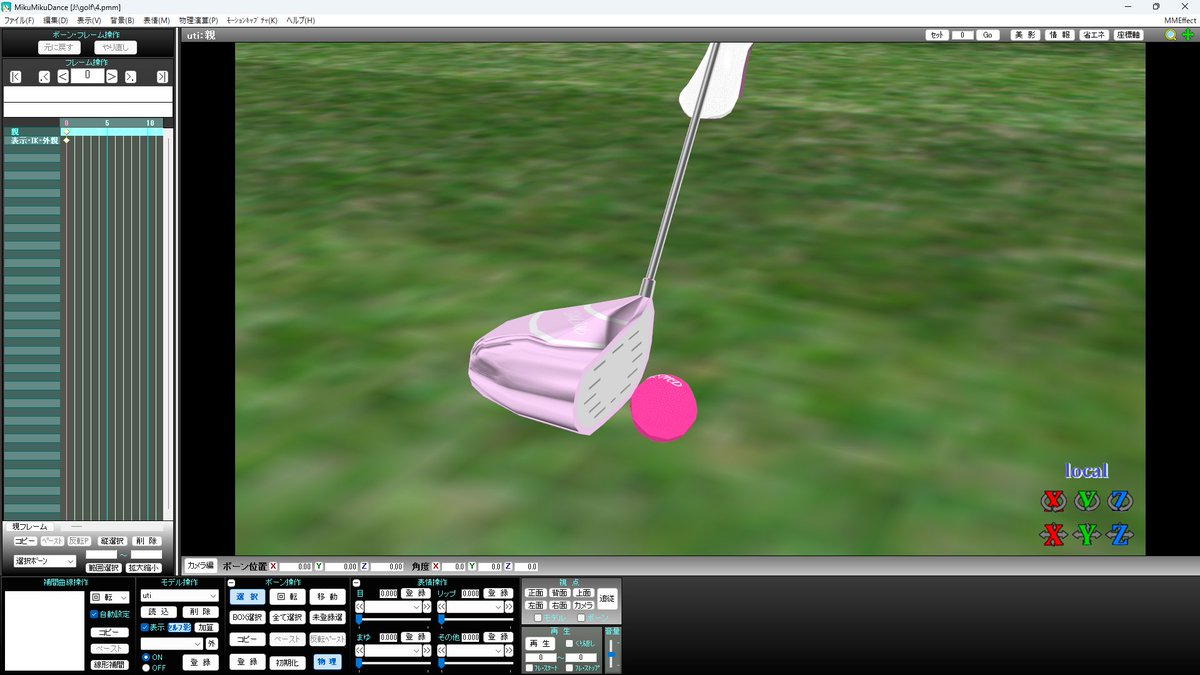
Task: Previous eyebrow morph arrow button
Action: tap(359, 651)
